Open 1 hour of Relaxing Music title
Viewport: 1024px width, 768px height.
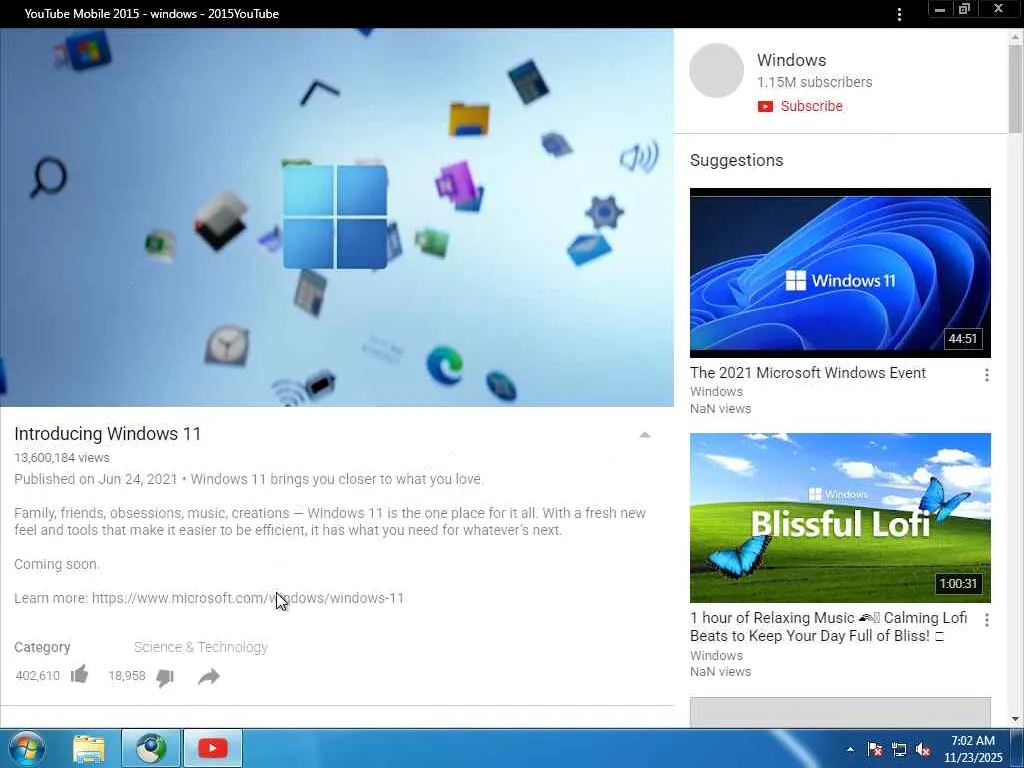828,627
